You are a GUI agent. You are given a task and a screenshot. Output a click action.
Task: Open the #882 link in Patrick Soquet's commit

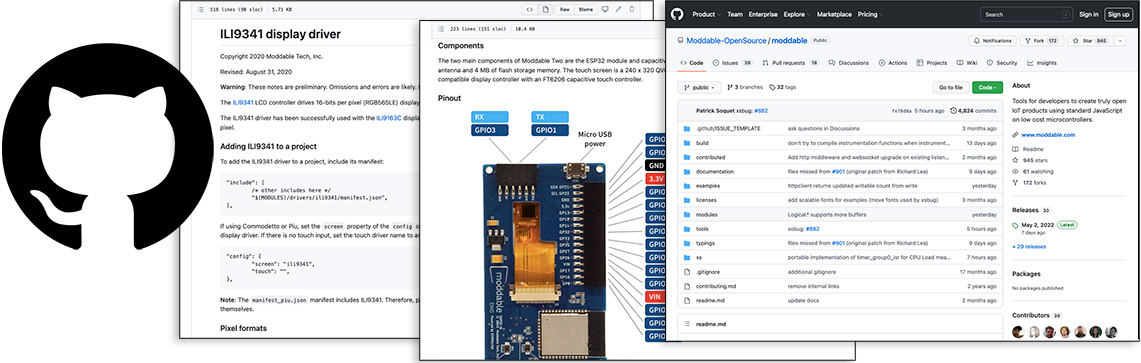tap(760, 111)
